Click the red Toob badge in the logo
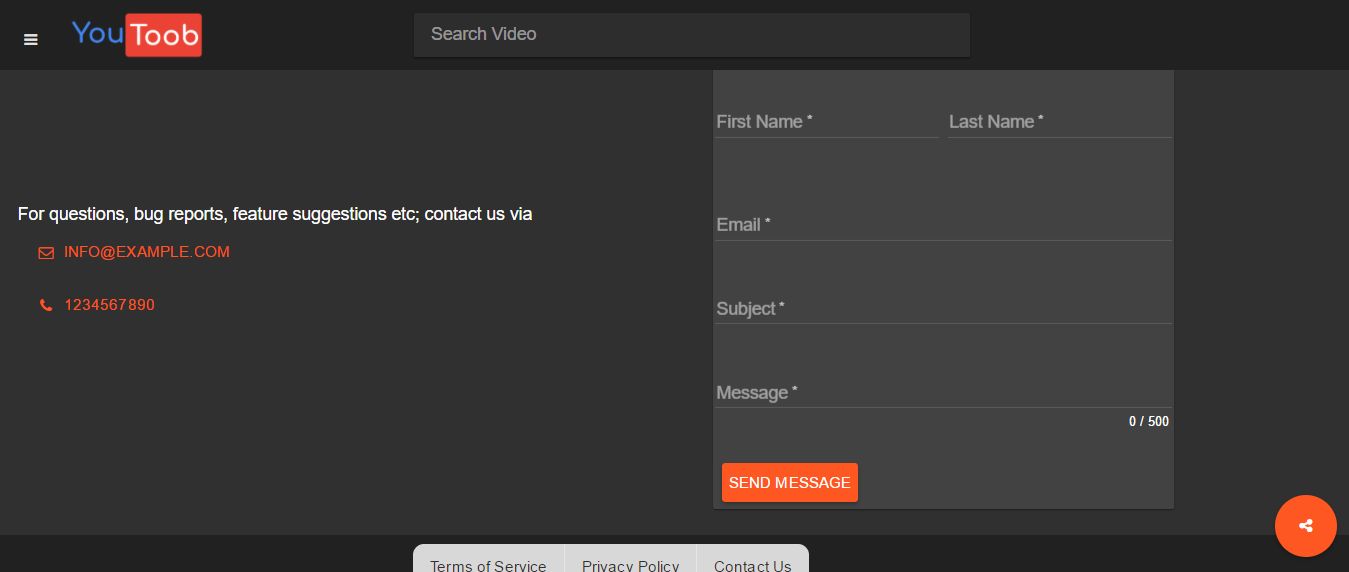Viewport: 1349px width, 572px height. click(164, 35)
